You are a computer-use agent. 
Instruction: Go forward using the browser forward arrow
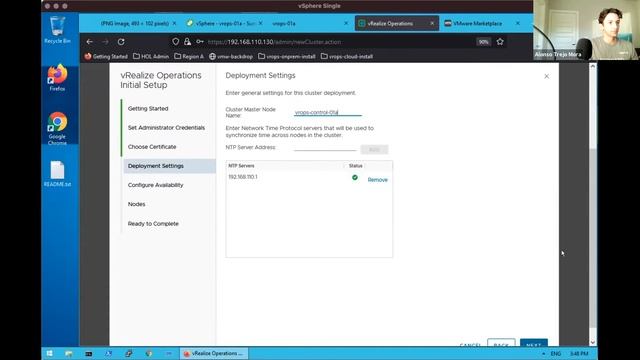tap(105, 42)
